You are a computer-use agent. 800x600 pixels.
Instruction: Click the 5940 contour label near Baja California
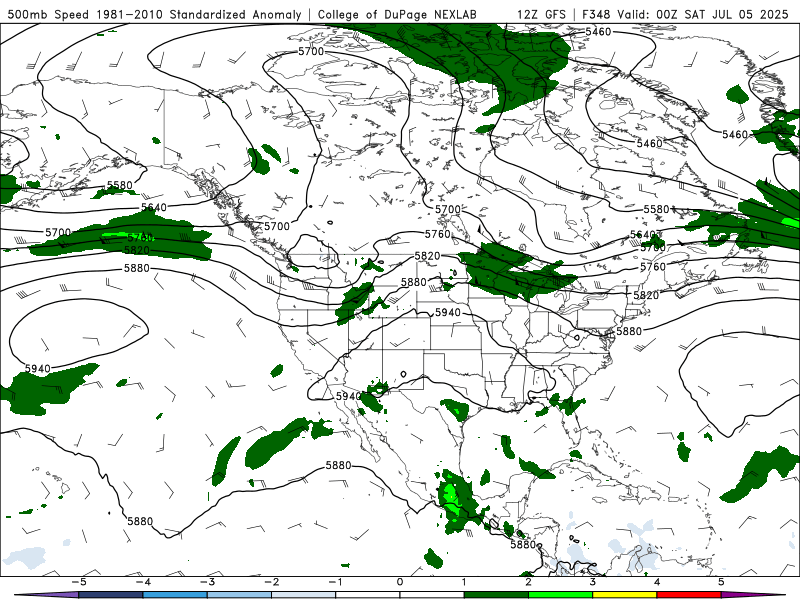tap(348, 396)
